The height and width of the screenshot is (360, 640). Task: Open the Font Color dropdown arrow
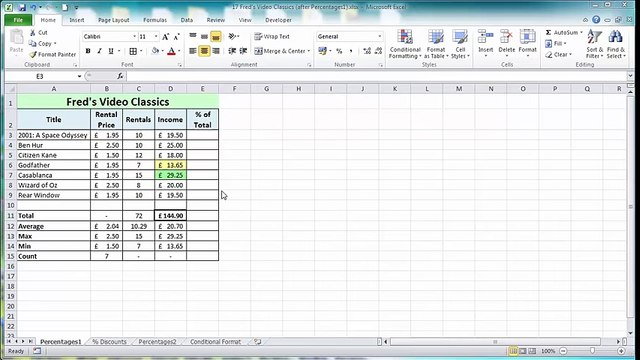(x=179, y=51)
